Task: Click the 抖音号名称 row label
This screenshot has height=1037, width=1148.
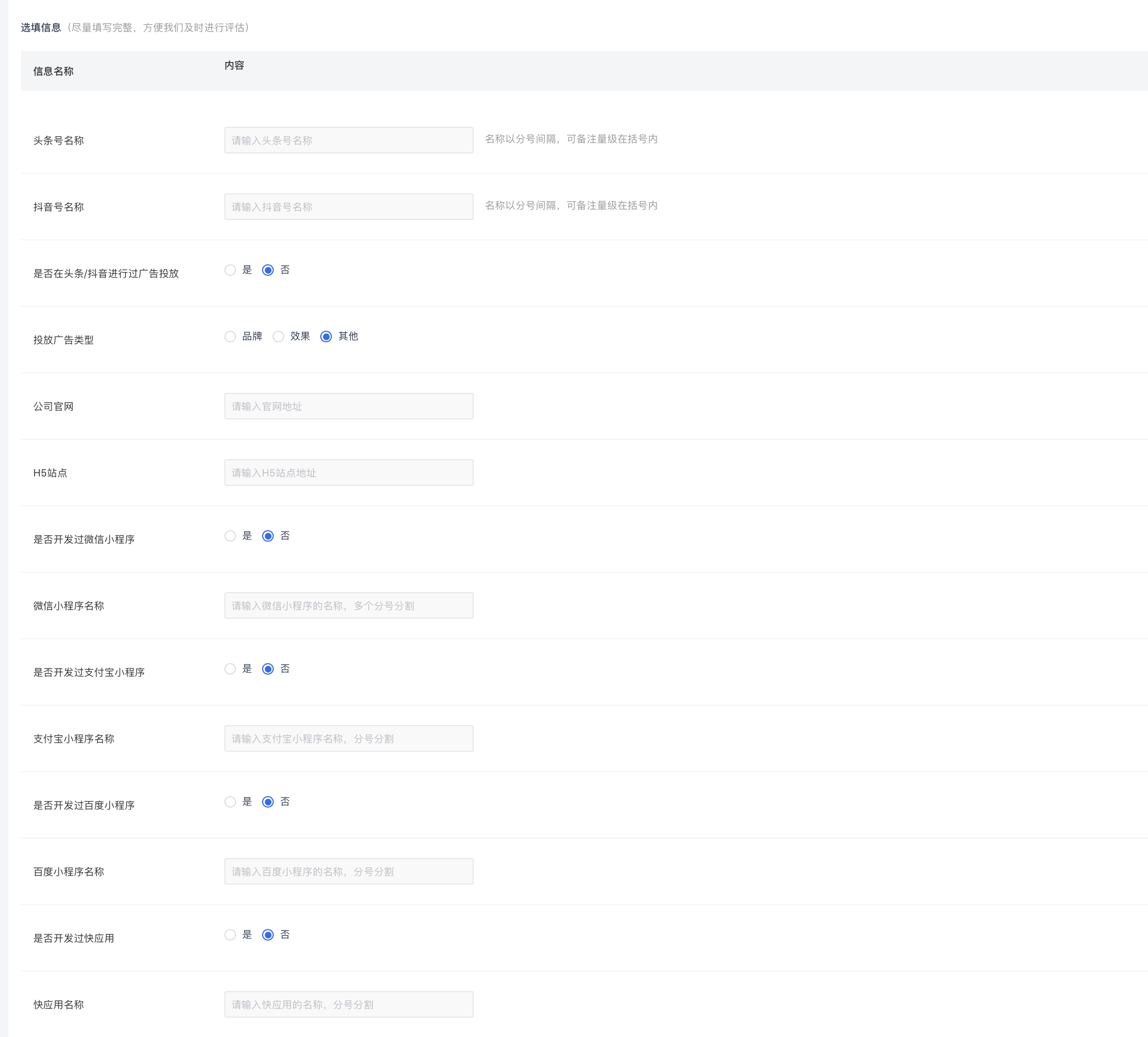Action: (59, 207)
